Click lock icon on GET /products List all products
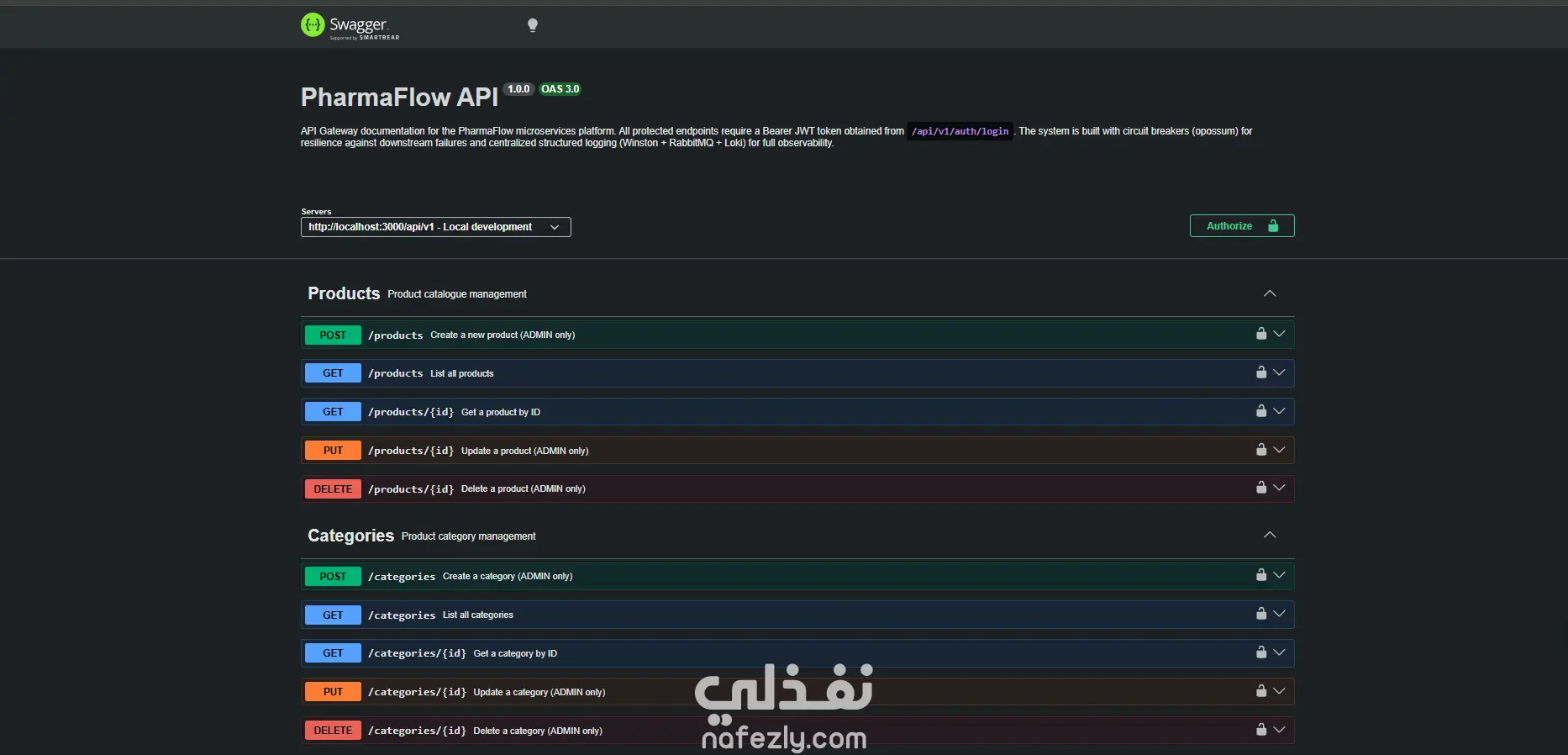 point(1261,372)
